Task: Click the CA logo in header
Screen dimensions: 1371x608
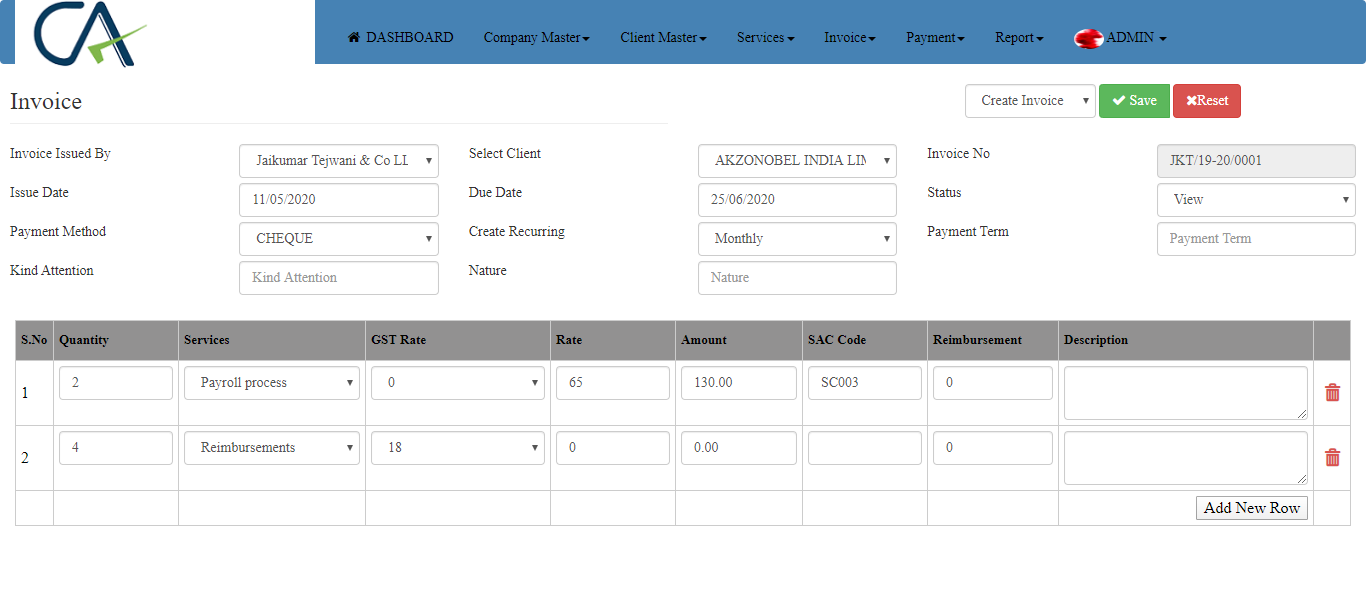Action: pyautogui.click(x=90, y=32)
